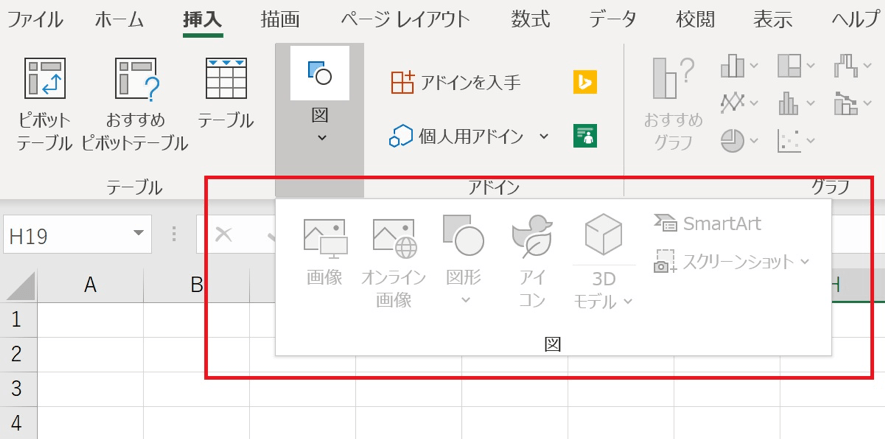Click the アドインを入手 add-in store icon
Image resolution: width=885 pixels, height=439 pixels.
(402, 82)
